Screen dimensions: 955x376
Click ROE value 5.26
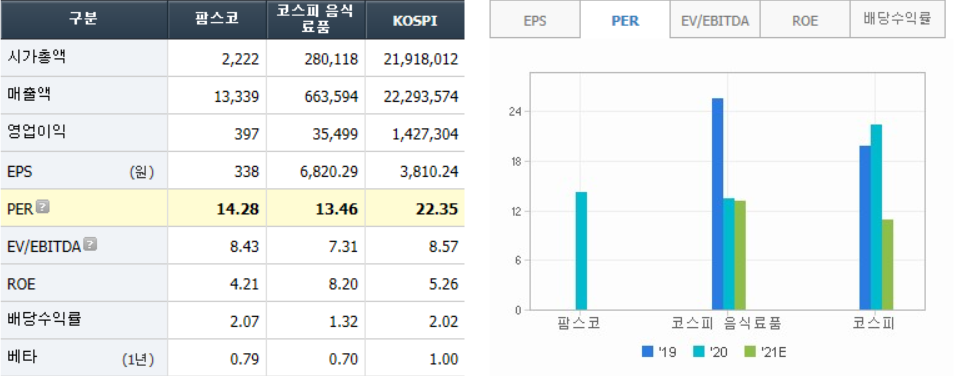coord(443,285)
